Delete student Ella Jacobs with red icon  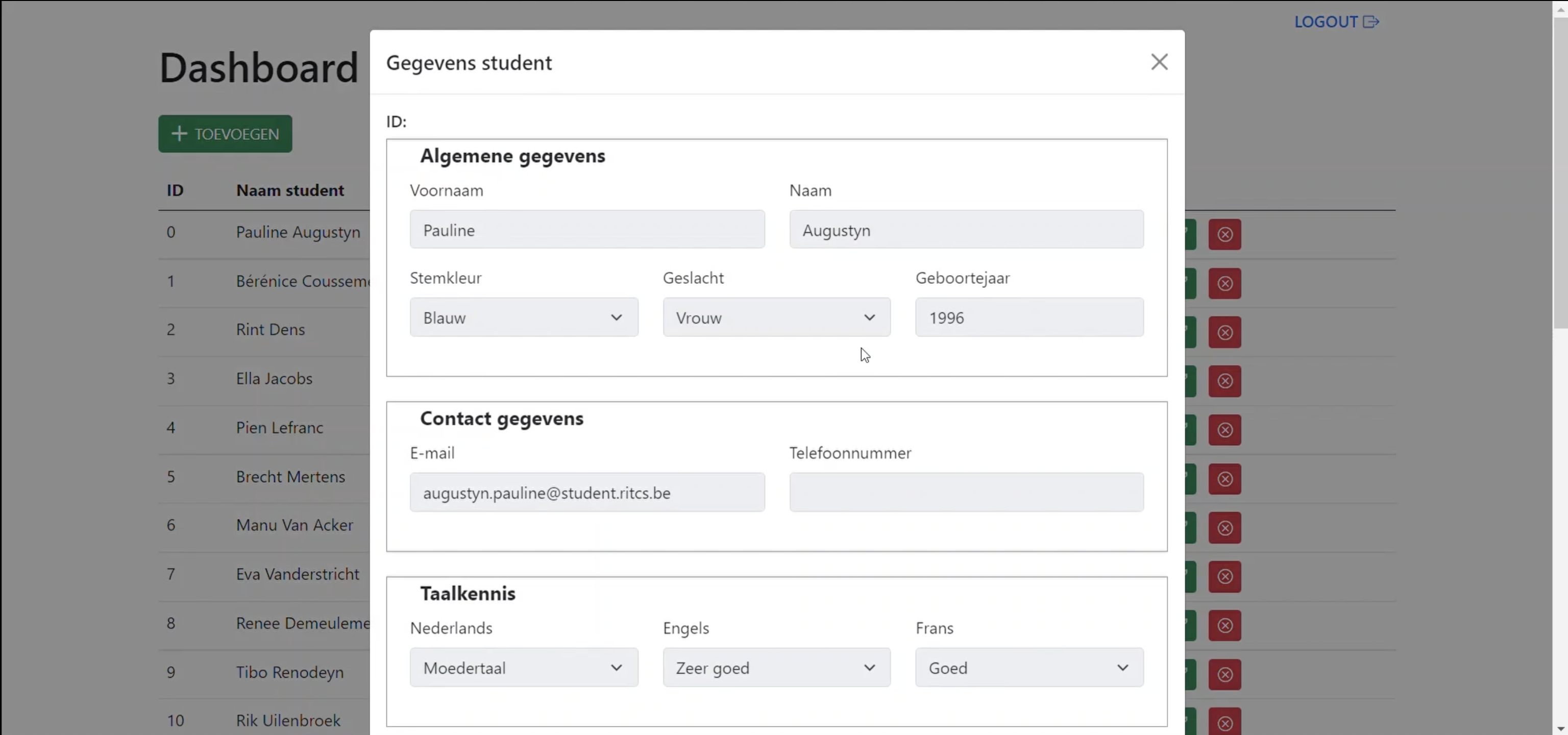1224,381
